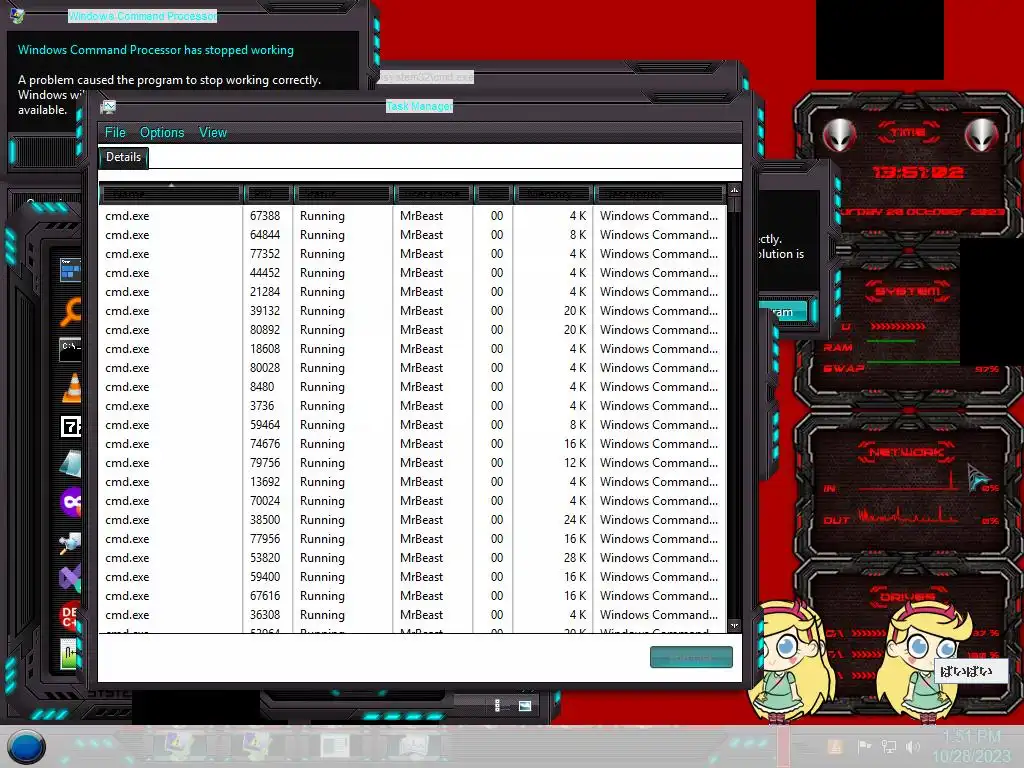Image resolution: width=1024 pixels, height=768 pixels.
Task: Select cmd.exe row with PID 67388
Action: click(413, 216)
